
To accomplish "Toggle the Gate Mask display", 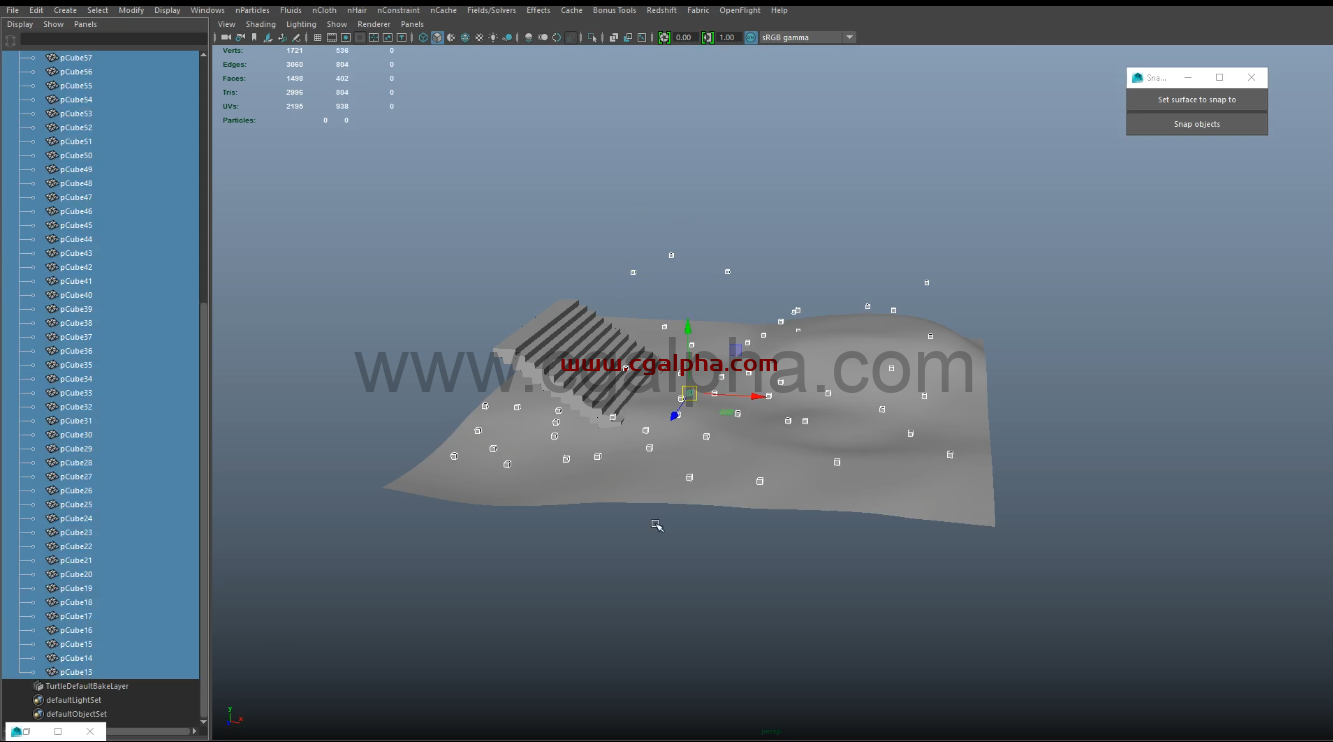I will point(360,37).
